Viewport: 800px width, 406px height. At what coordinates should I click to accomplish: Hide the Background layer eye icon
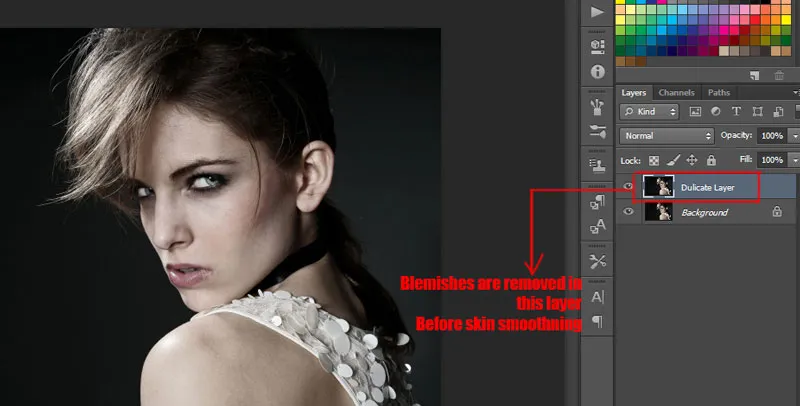click(x=629, y=211)
